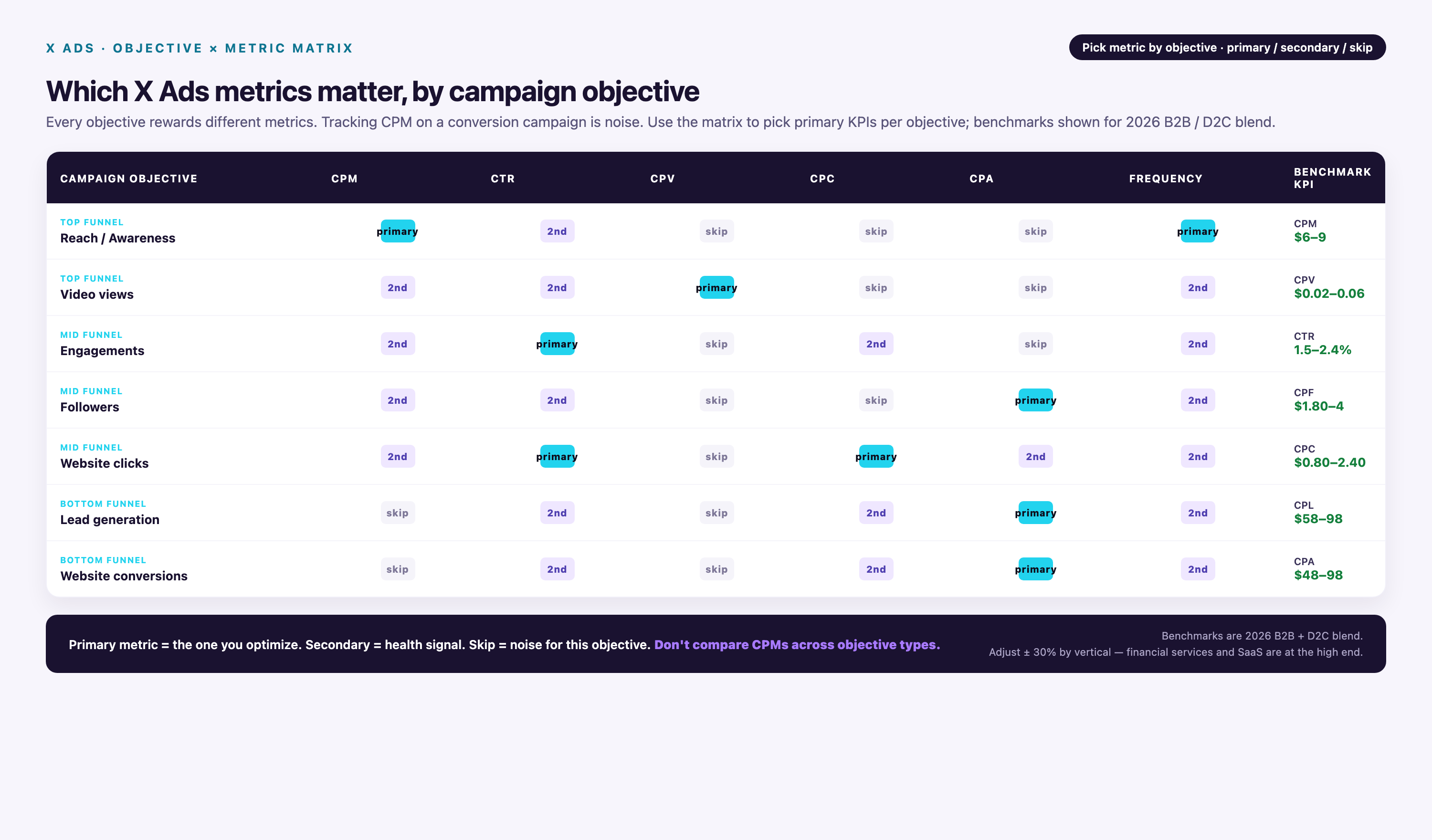
Task: Click the 2nd badge under CPM for Engagements
Action: [x=397, y=344]
